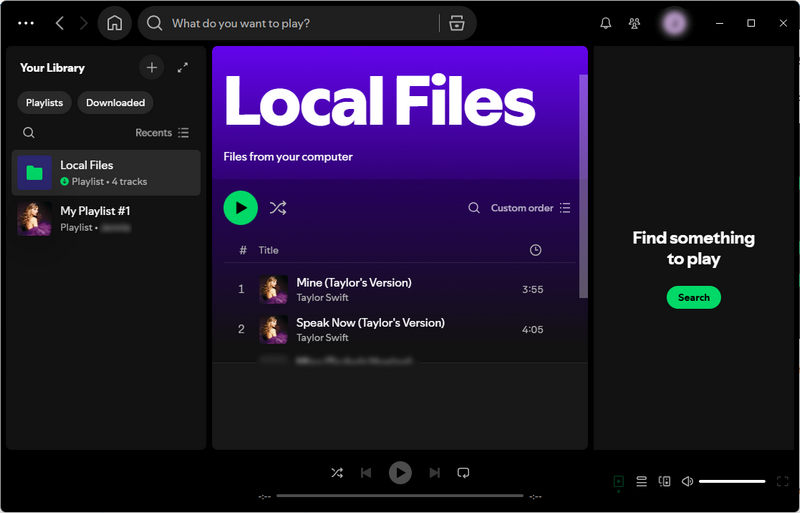The image size is (800, 513).
Task: Click the Speak Now (Taylor's Version) album thumbnail
Action: 273,329
